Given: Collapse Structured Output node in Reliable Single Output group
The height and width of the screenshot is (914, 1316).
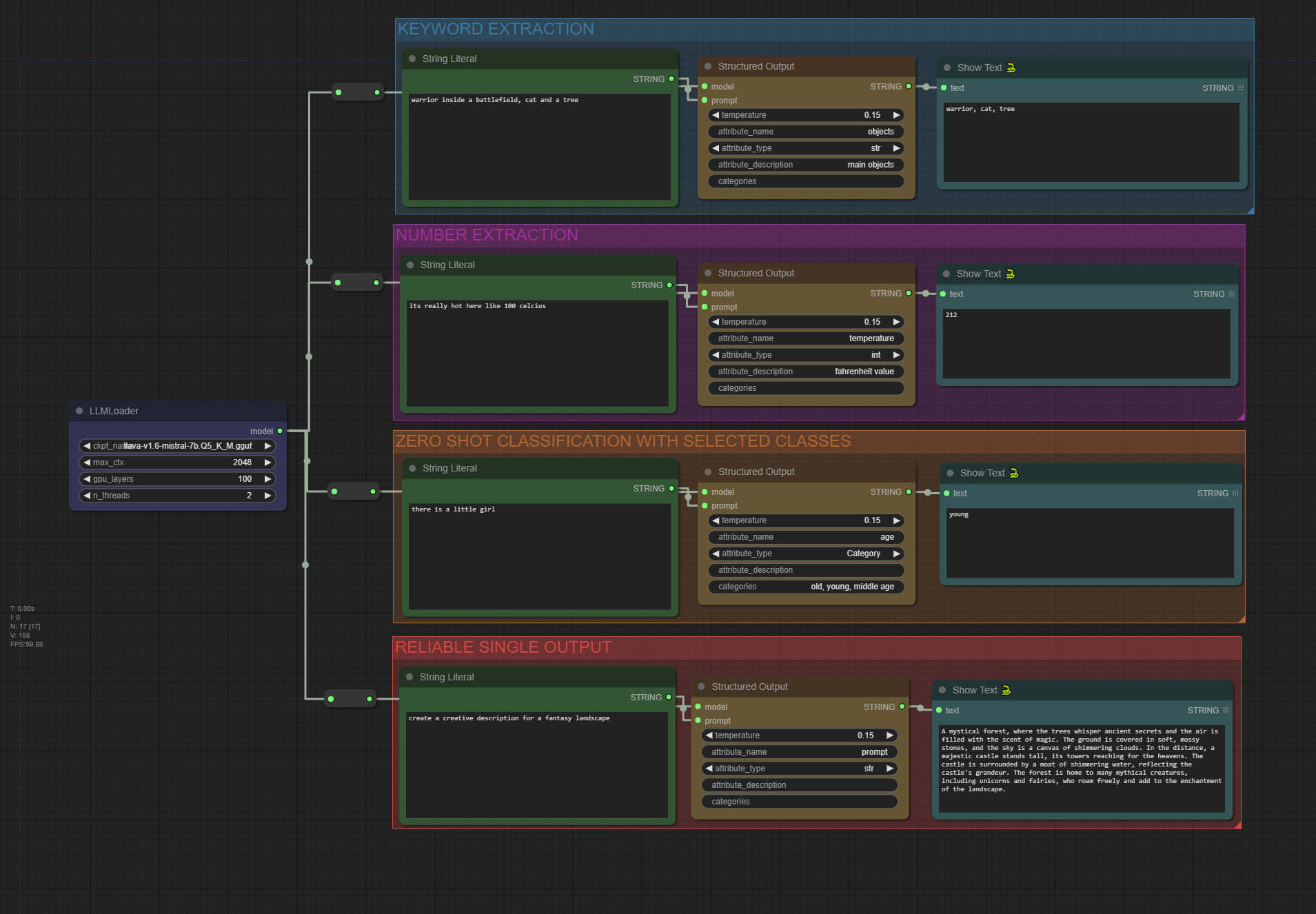Looking at the screenshot, I should coord(701,687).
